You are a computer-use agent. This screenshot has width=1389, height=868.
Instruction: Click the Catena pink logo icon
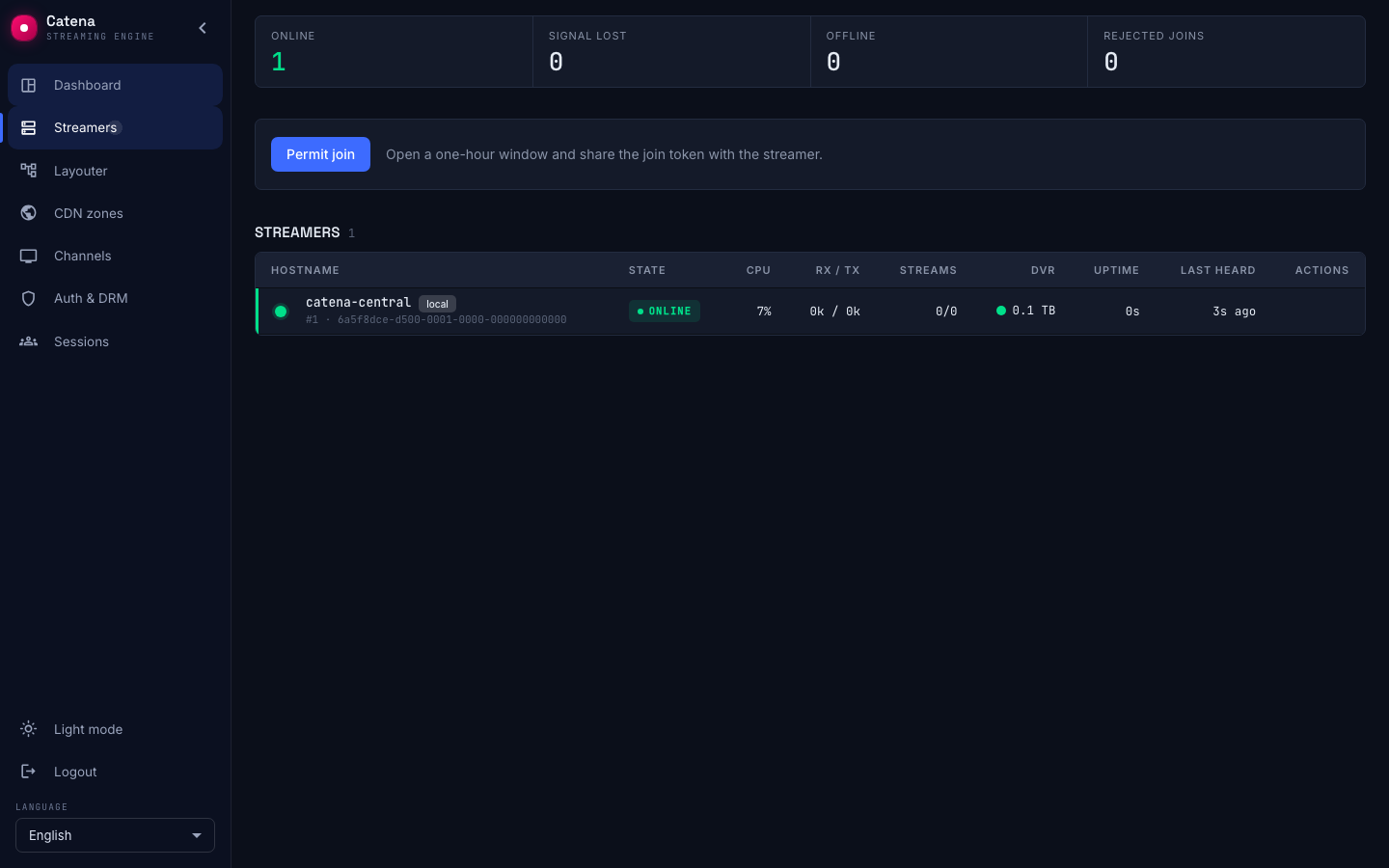coord(24,28)
